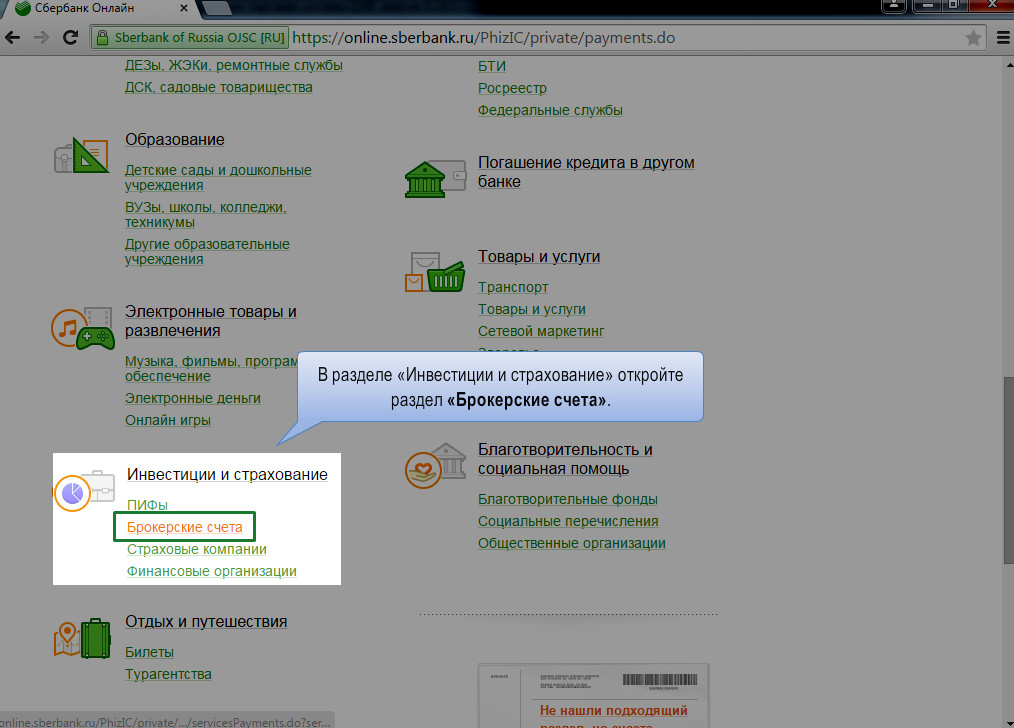Go to Страховые компании section
This screenshot has width=1014, height=728.
(196, 549)
